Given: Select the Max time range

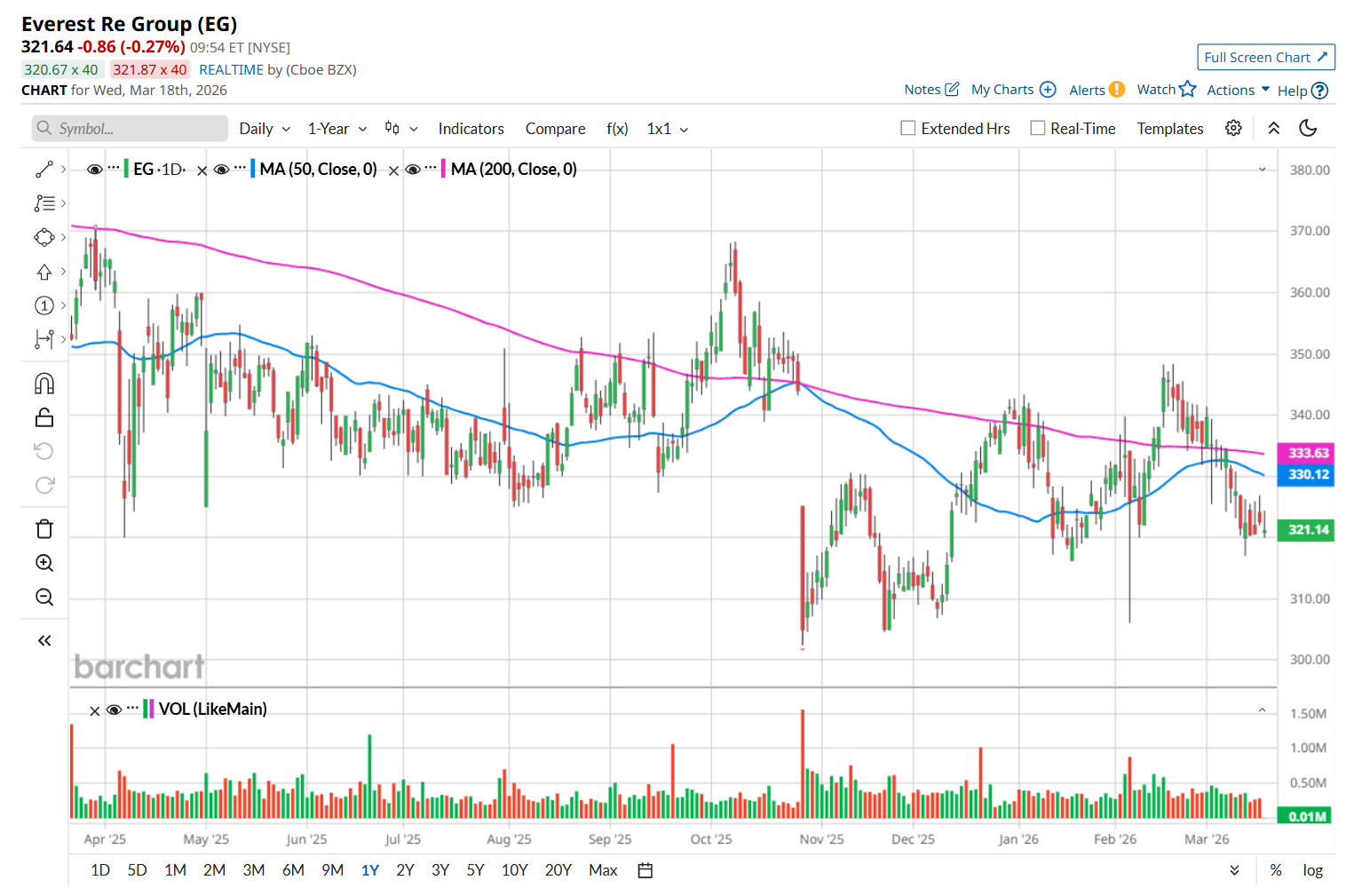Looking at the screenshot, I should coord(603,870).
